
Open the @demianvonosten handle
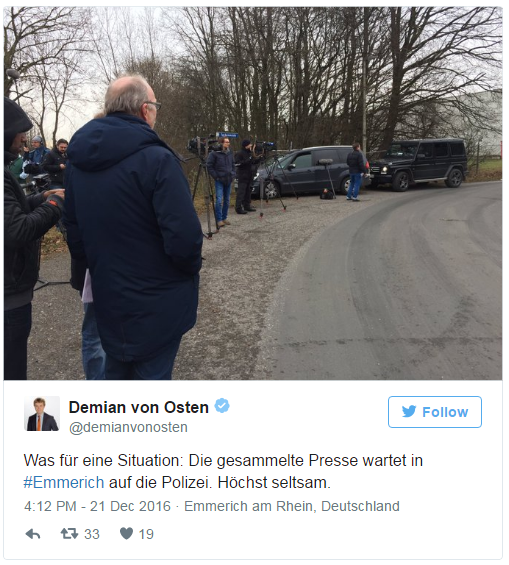pos(128,427)
